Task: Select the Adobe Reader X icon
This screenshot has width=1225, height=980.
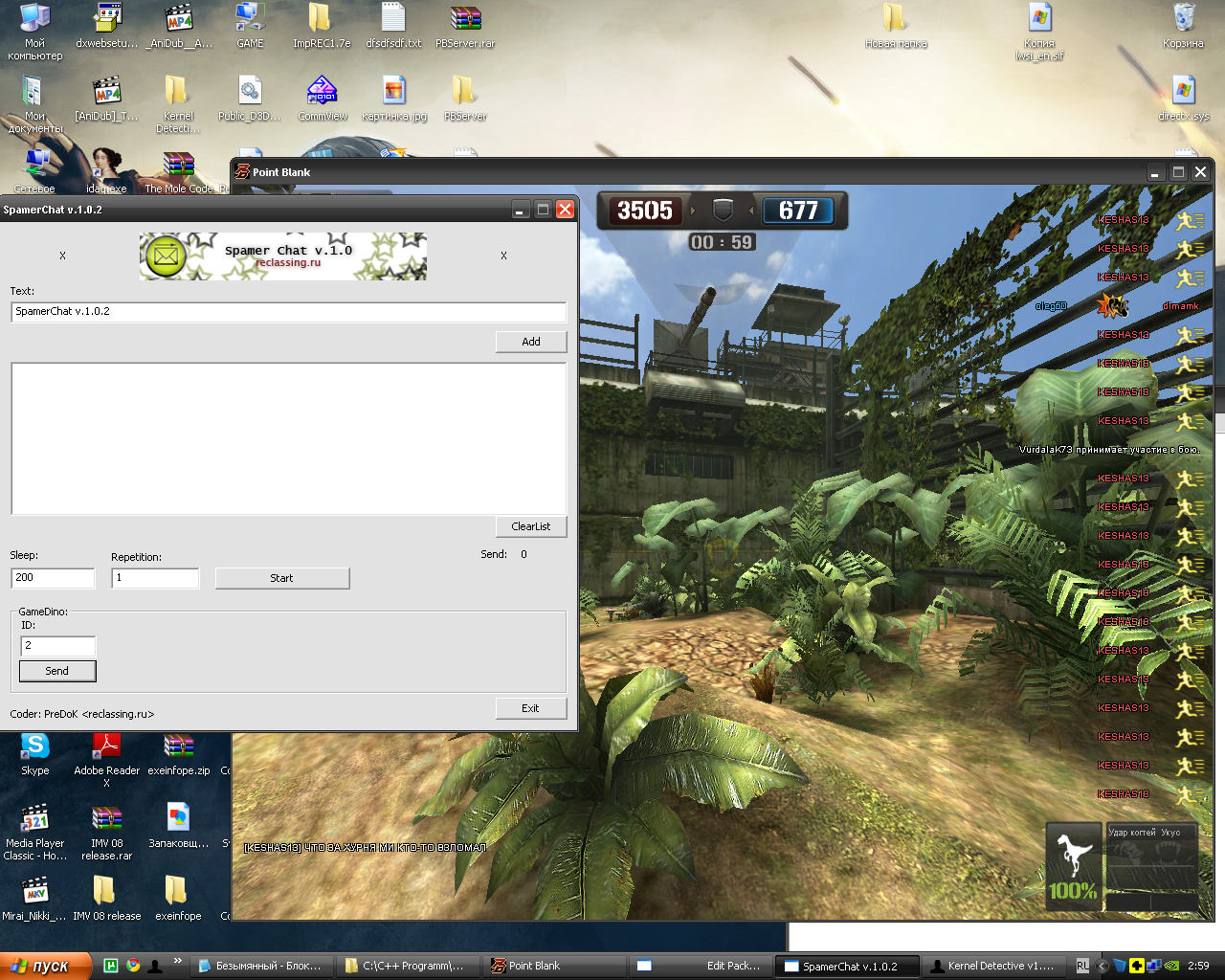Action: tap(106, 760)
